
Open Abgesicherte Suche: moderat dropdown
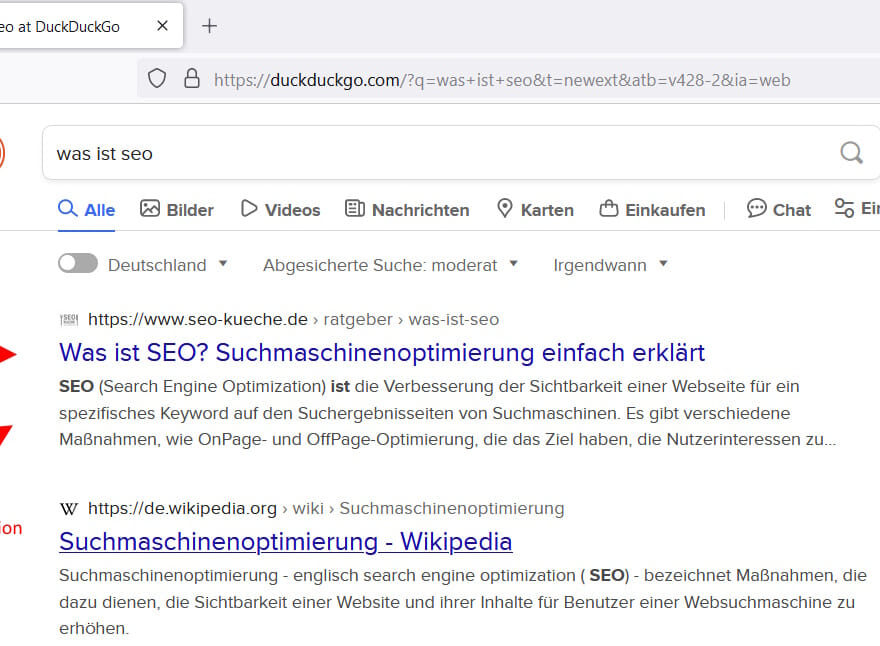point(390,264)
